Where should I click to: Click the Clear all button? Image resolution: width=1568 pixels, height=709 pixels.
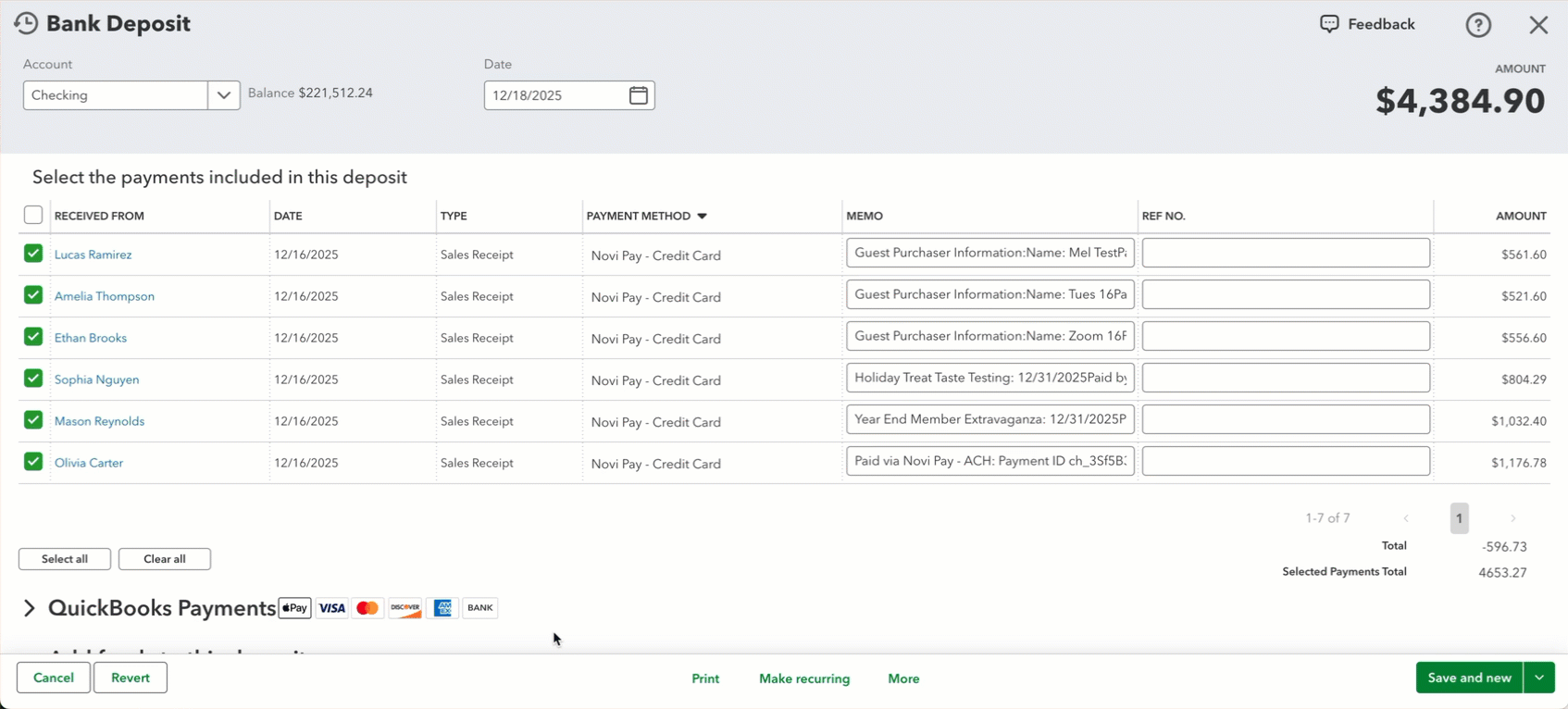pyautogui.click(x=165, y=559)
